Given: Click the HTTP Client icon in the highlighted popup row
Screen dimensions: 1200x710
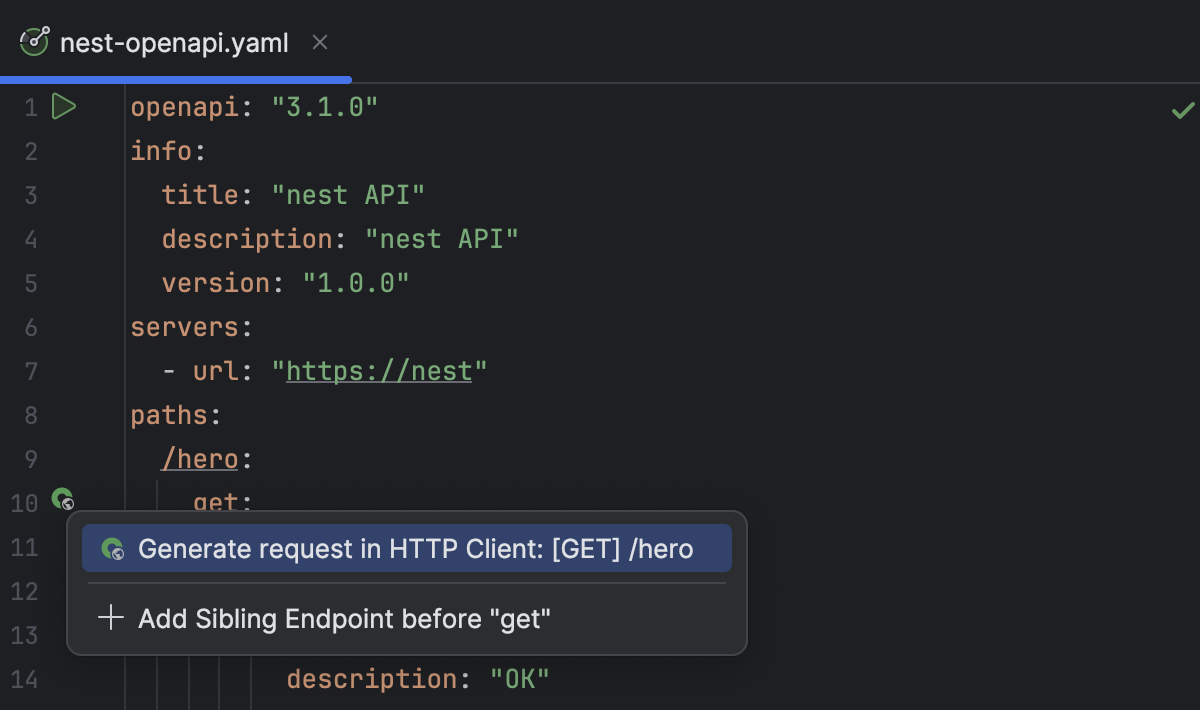Looking at the screenshot, I should pos(114,548).
